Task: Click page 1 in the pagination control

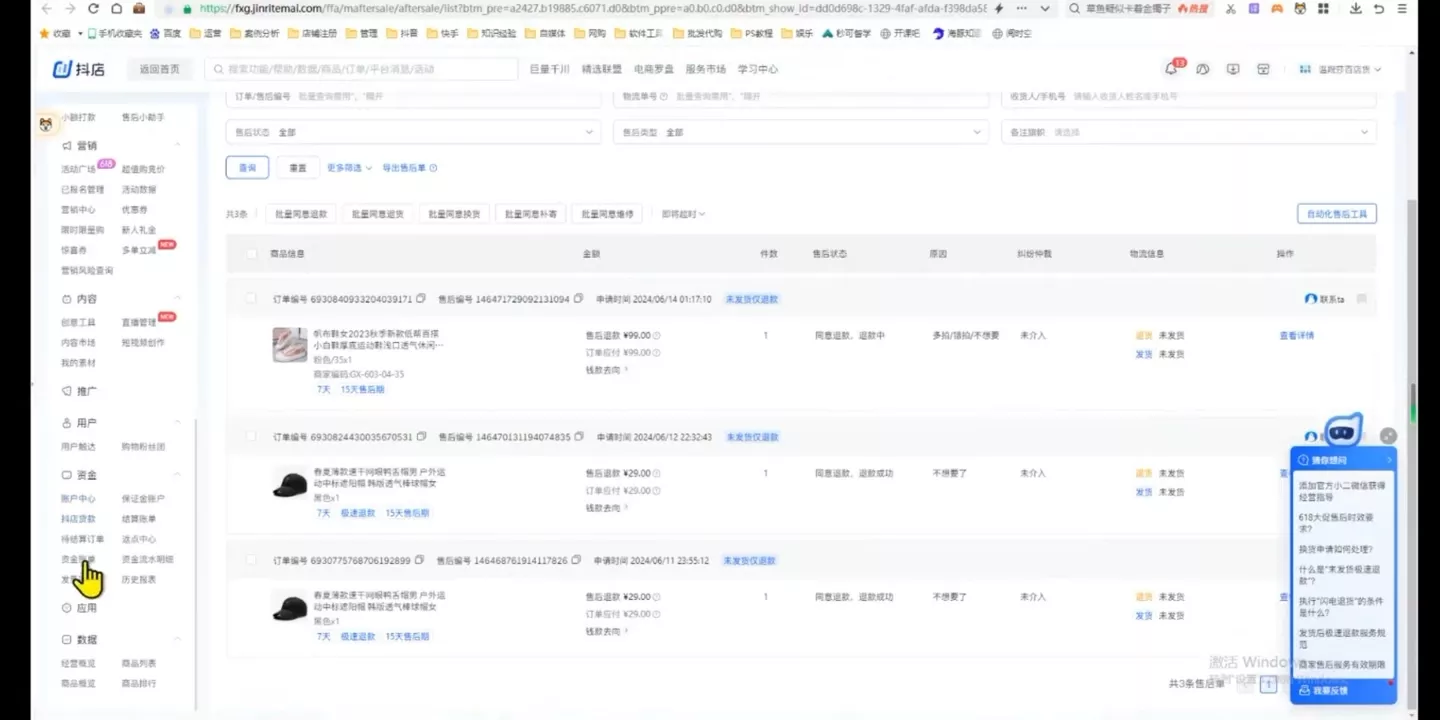Action: click(1267, 684)
